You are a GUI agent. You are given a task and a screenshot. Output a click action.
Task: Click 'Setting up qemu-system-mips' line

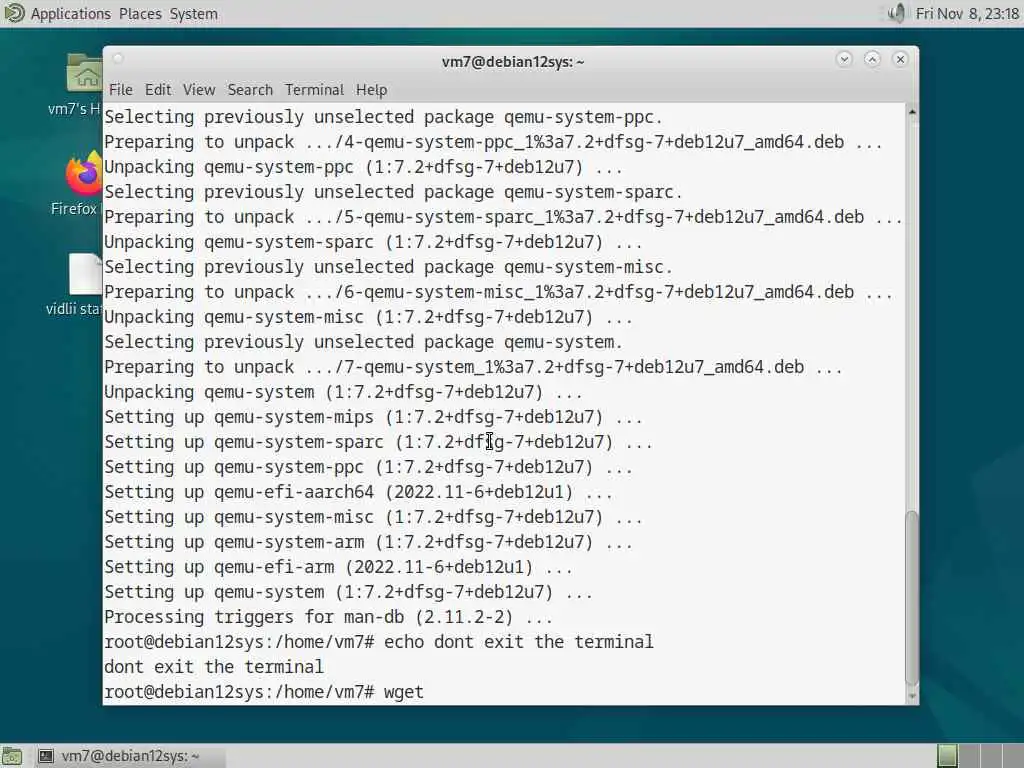(374, 417)
